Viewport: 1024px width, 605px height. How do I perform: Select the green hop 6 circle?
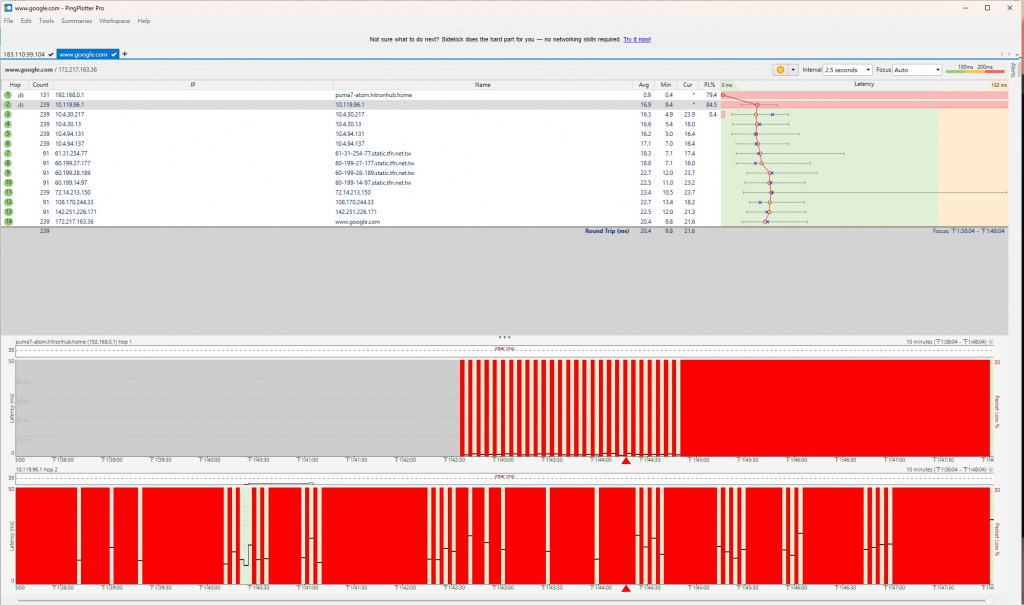click(8, 144)
